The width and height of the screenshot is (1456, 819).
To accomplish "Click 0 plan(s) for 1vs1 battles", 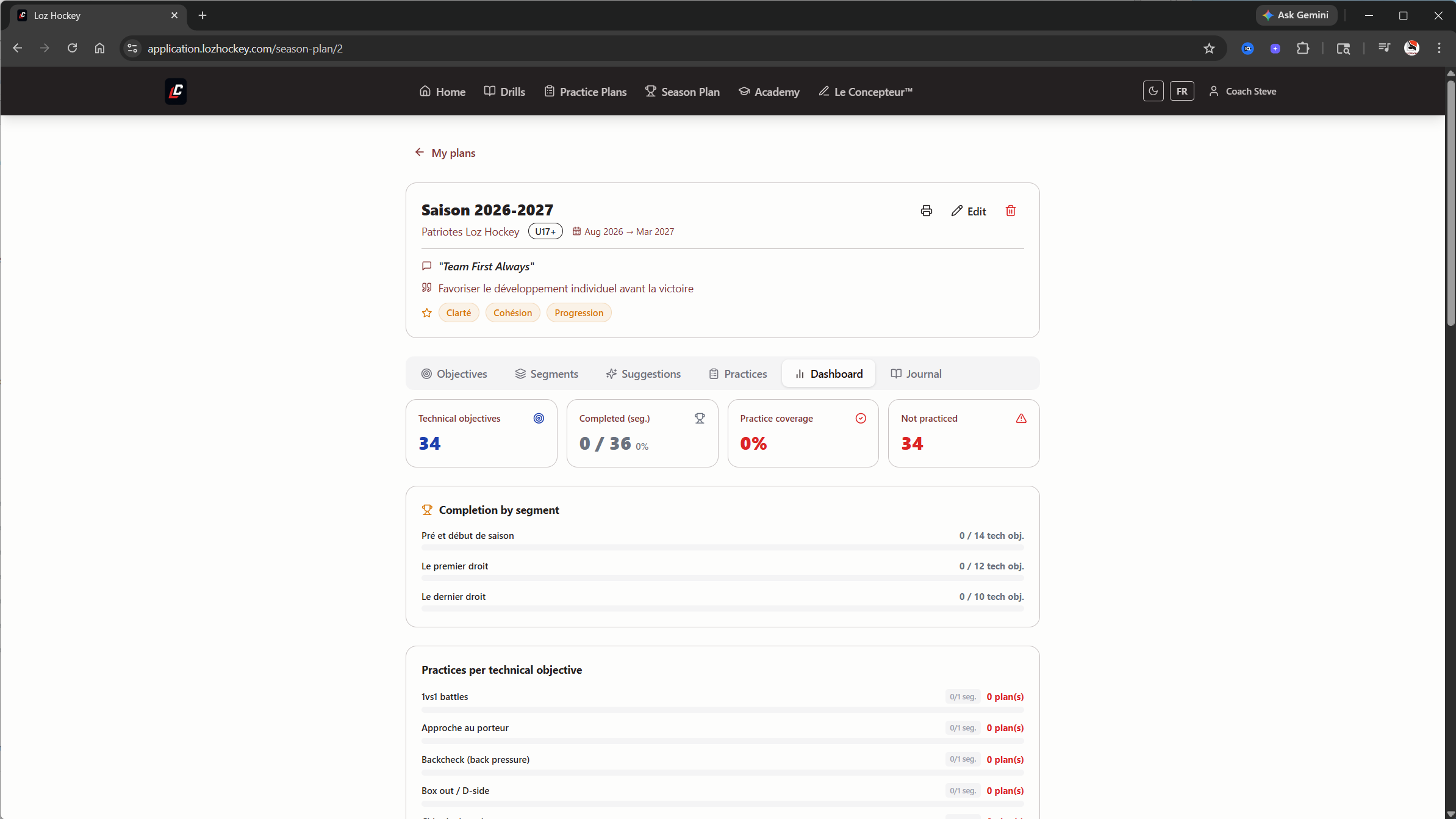I will coord(1005,697).
